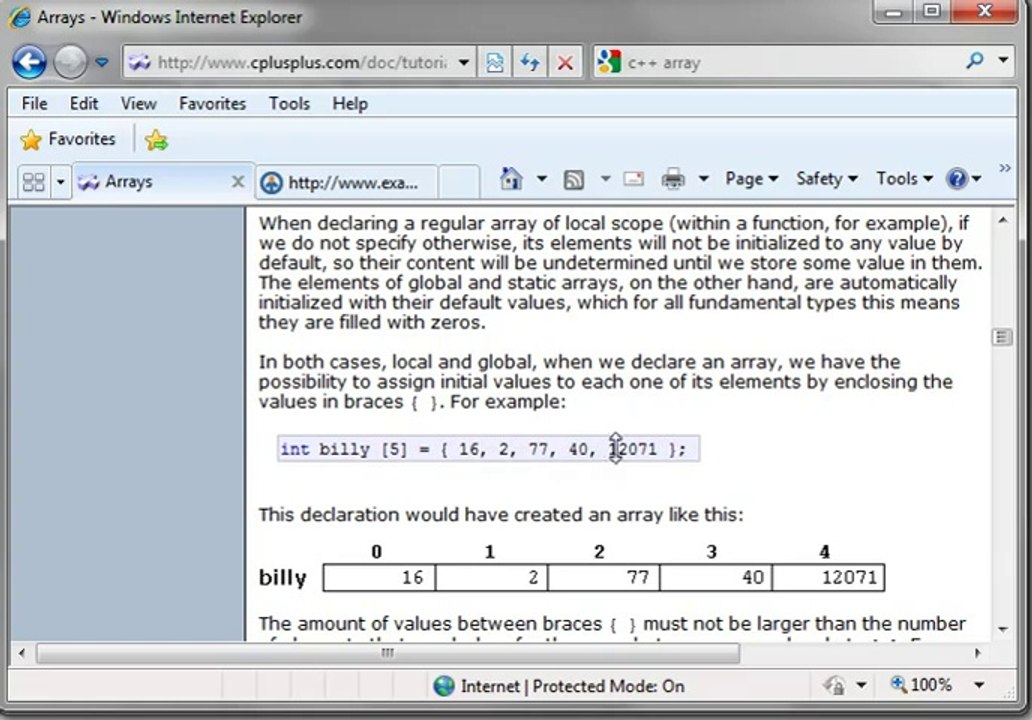Click the Read Mail envelope icon
The width and height of the screenshot is (1032, 720).
tap(633, 179)
